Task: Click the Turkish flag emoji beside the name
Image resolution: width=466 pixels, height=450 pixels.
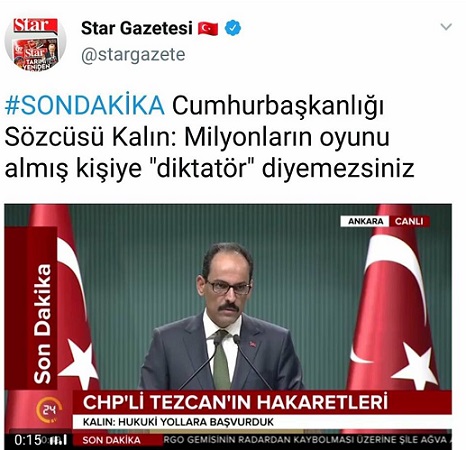Action: [208, 29]
